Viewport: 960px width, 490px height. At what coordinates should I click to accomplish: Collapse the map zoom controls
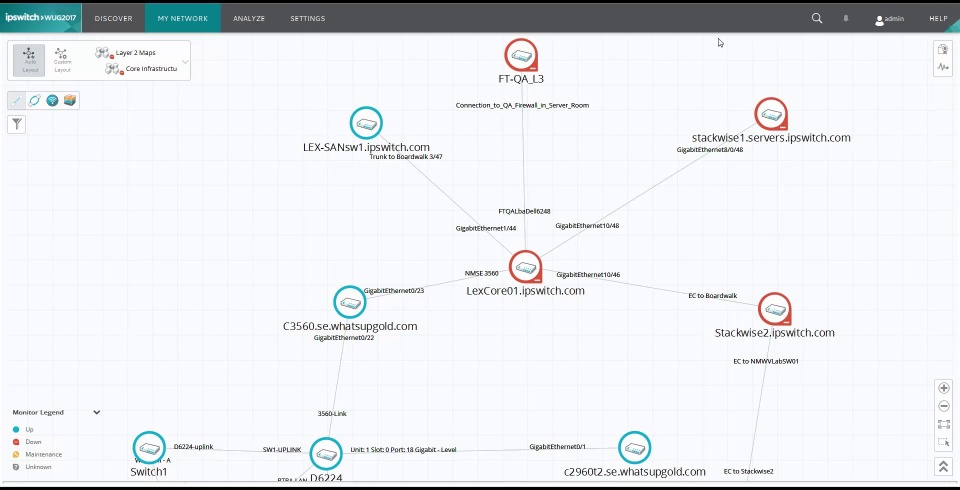click(x=943, y=466)
